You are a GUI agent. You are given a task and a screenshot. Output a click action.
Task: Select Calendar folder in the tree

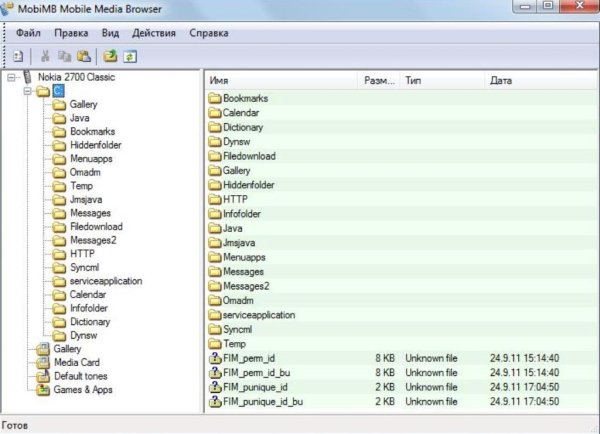pyautogui.click(x=88, y=294)
